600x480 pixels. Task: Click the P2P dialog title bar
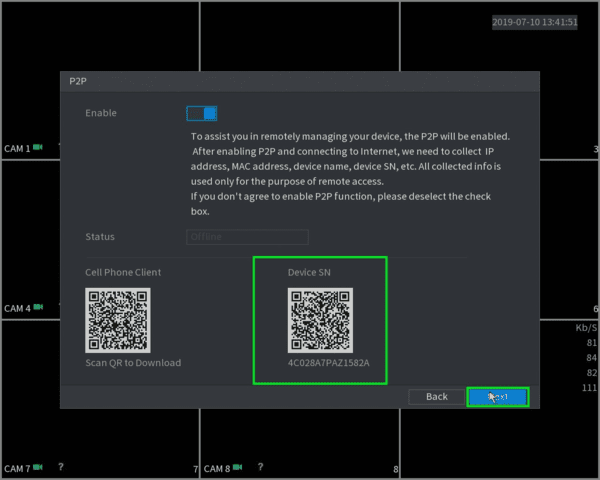coord(300,81)
